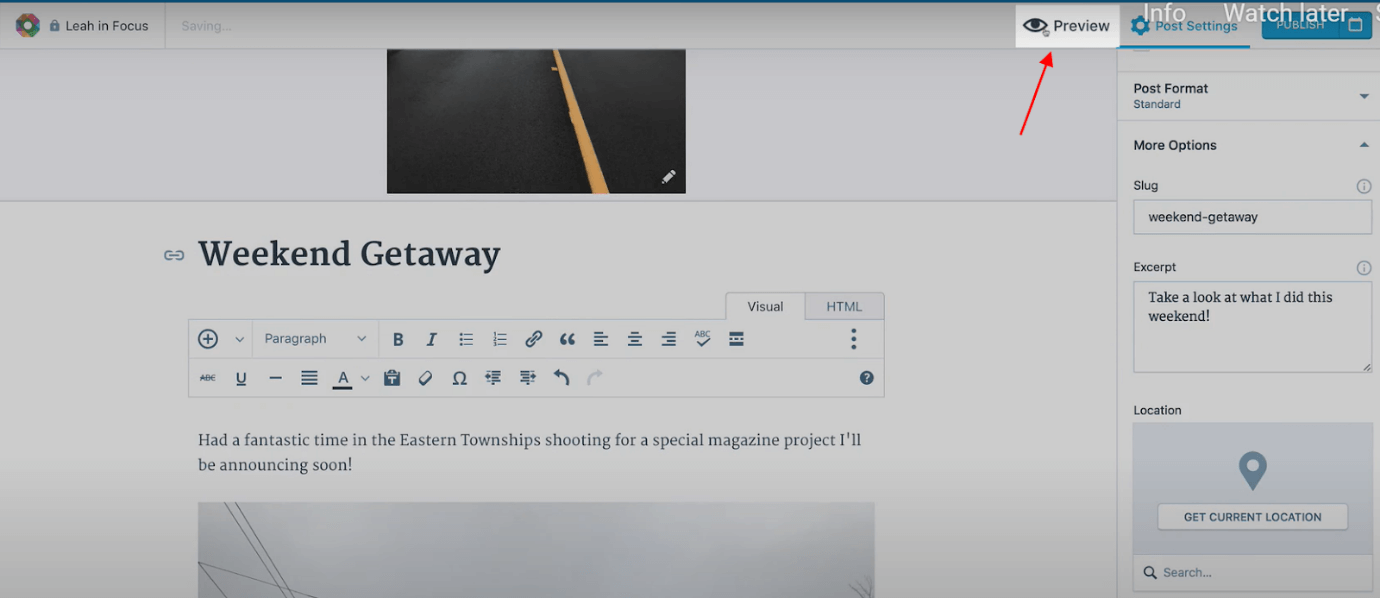Toggle bold formatting
The image size is (1380, 598).
pyautogui.click(x=398, y=339)
